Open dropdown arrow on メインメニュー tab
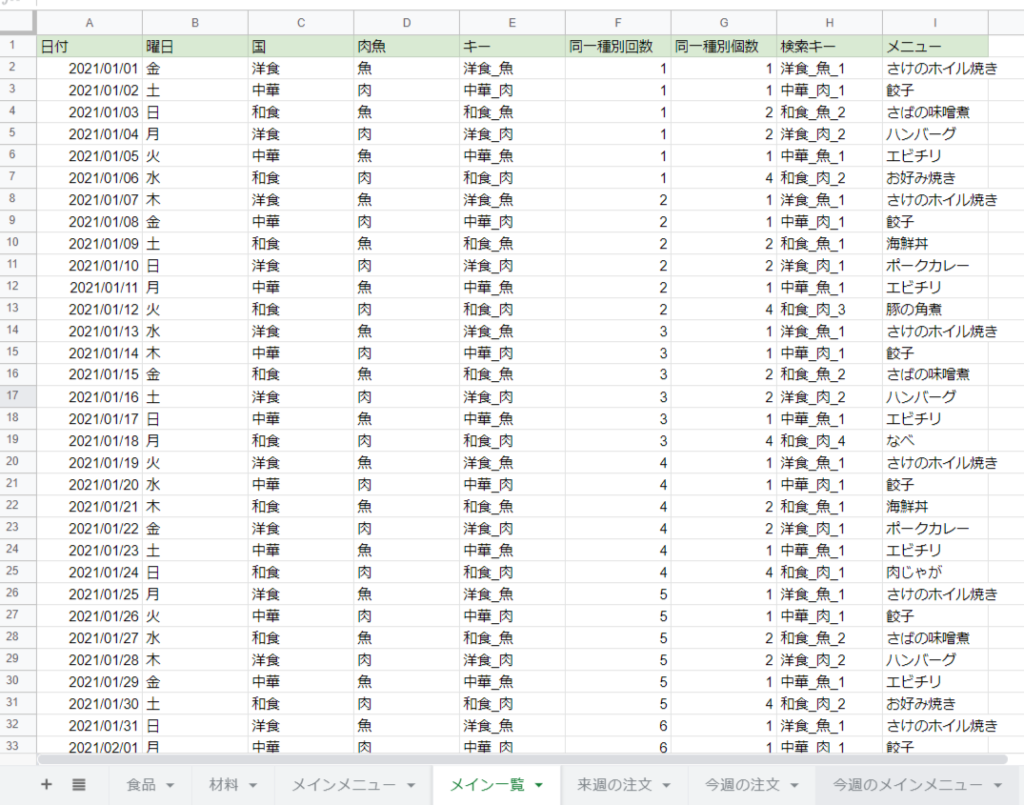Image resolution: width=1024 pixels, height=805 pixels. pyautogui.click(x=411, y=786)
